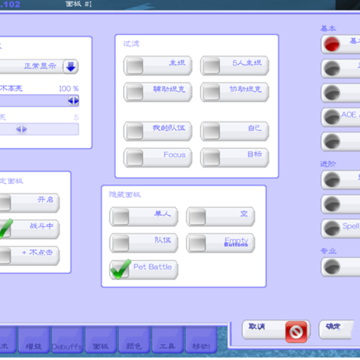Check the 自己 filter option
Image resolution: width=360 pixels, height=360 pixels.
click(x=211, y=131)
